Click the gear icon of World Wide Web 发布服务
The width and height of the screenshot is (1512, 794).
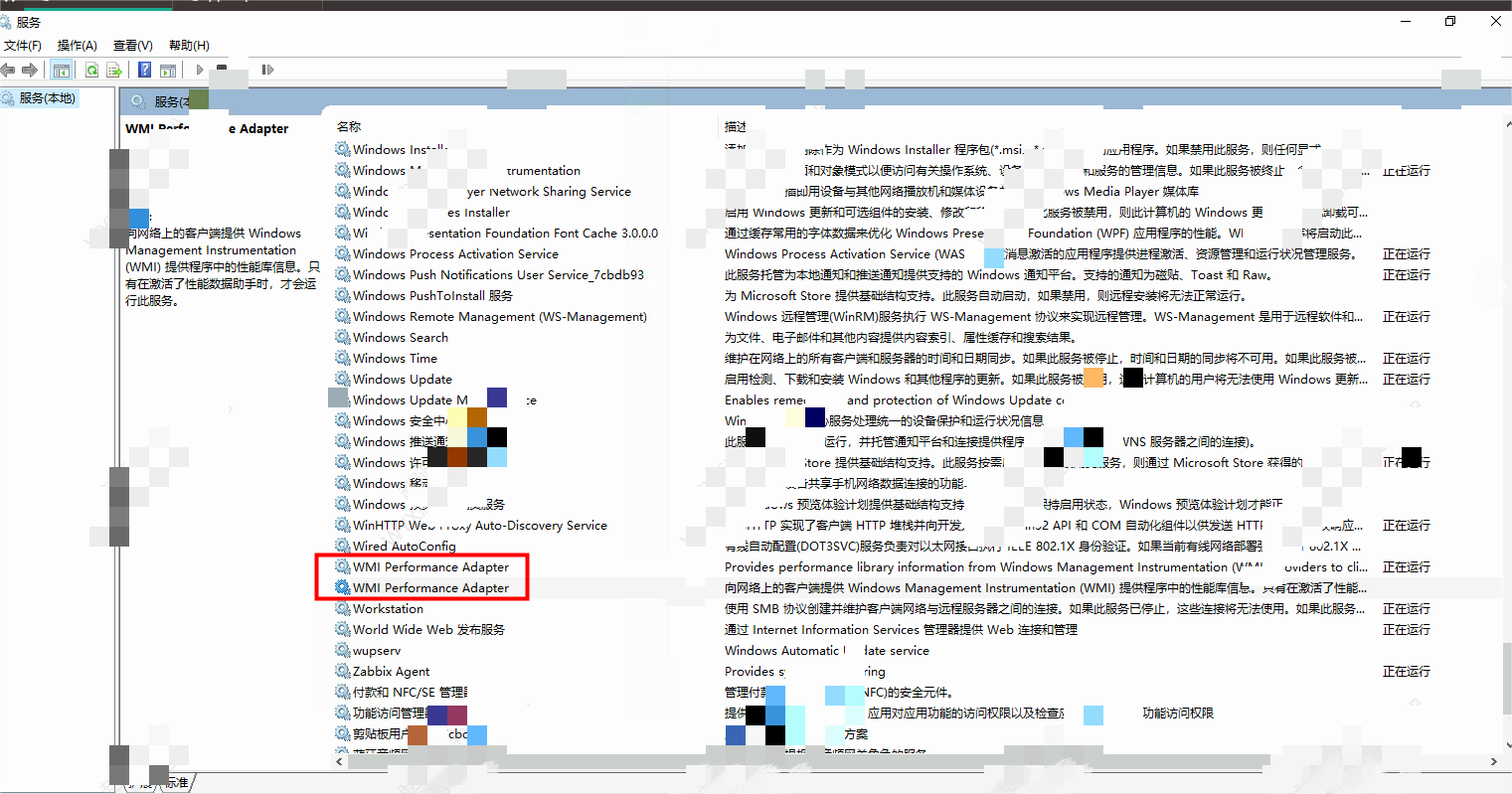pos(343,630)
